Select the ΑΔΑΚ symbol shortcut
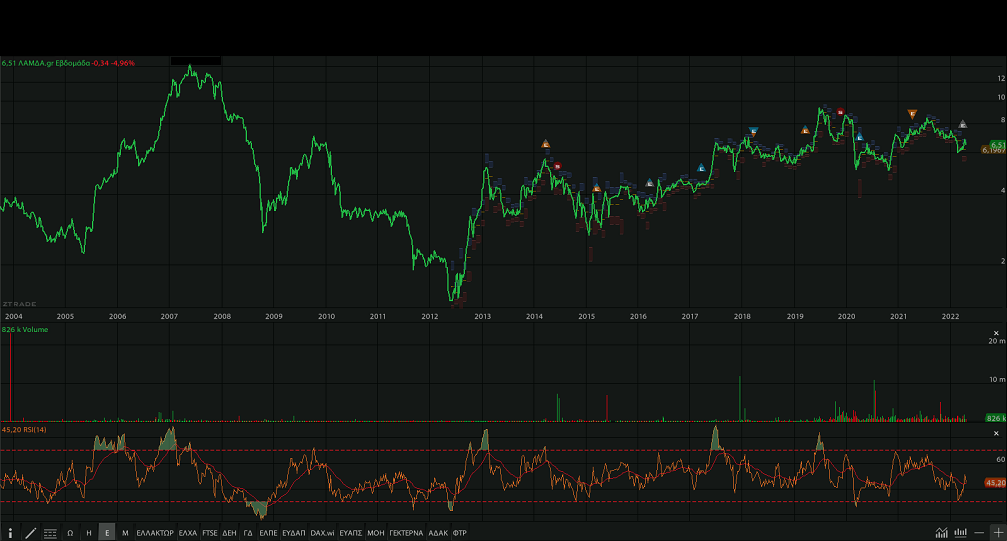This screenshot has width=1007, height=541. tap(438, 533)
